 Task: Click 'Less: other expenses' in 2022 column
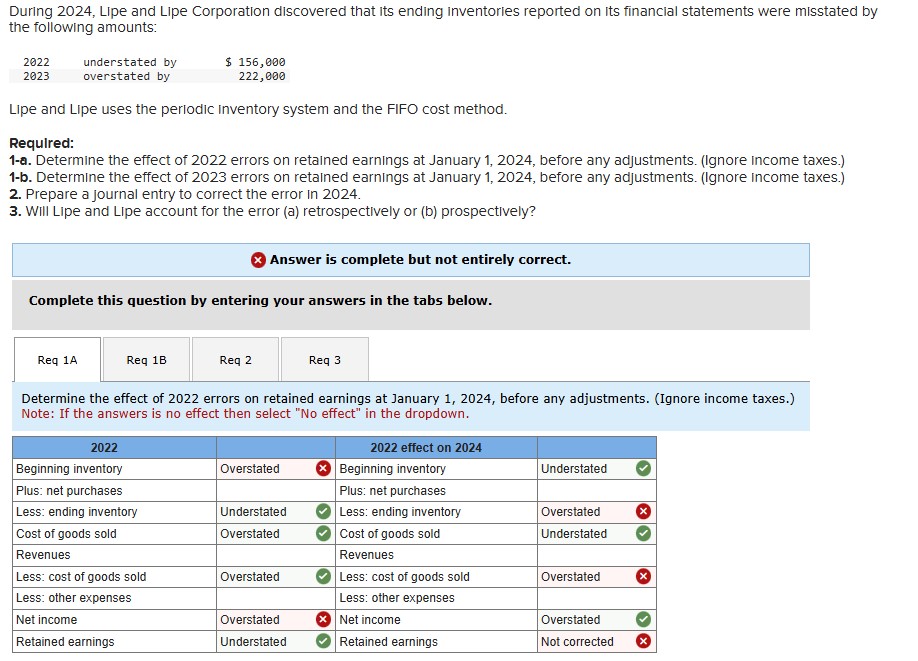[x=74, y=598]
